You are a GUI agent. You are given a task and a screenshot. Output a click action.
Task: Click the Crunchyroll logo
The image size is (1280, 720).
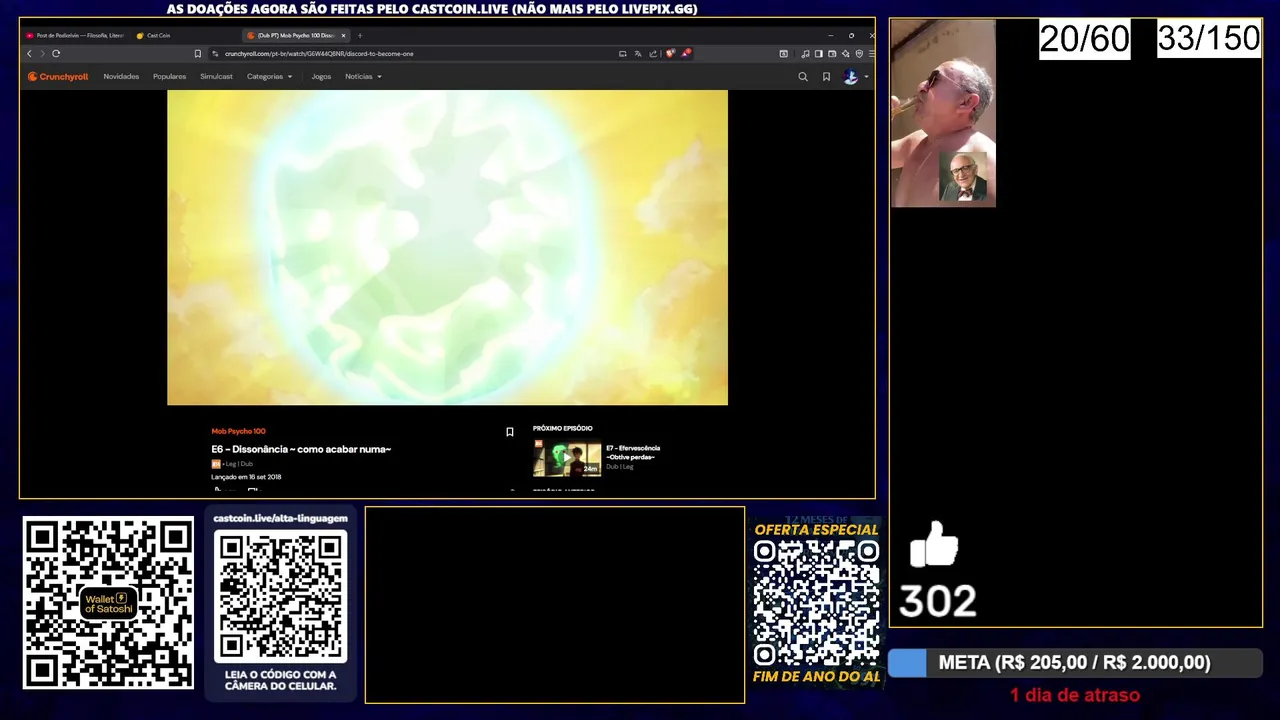pyautogui.click(x=58, y=77)
